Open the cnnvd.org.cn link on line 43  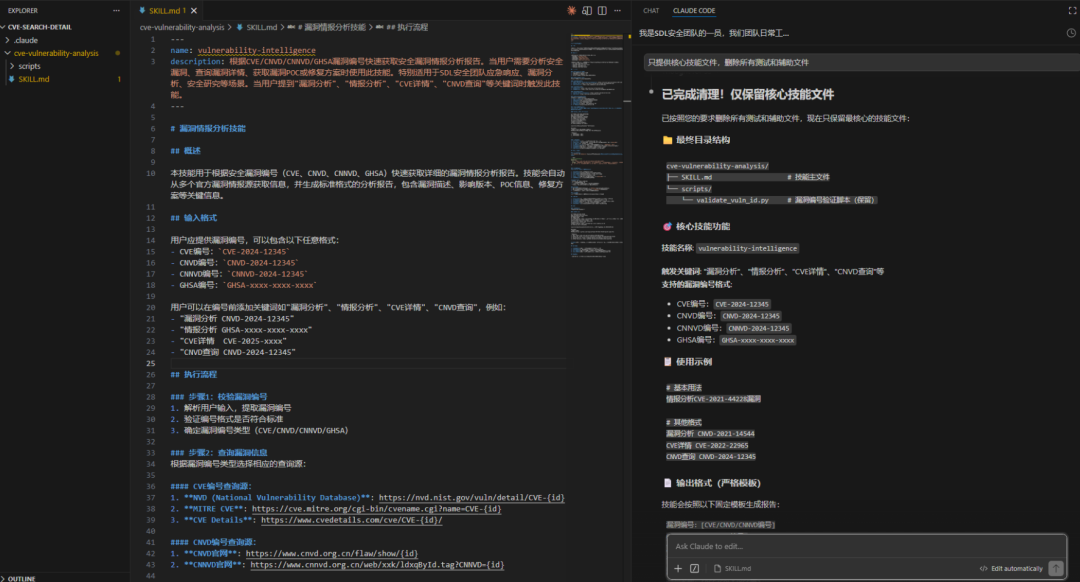377,565
